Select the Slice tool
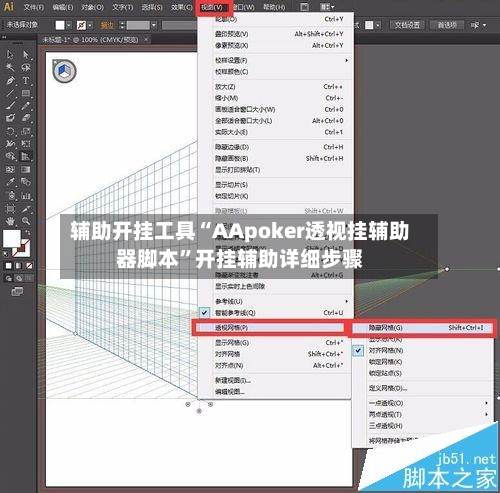This screenshot has height=493, width=500. click(x=26, y=209)
